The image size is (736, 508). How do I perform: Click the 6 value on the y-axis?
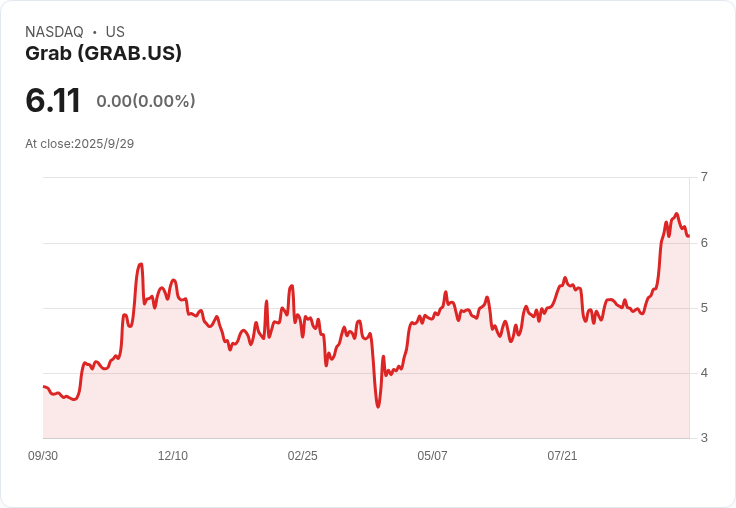point(704,243)
